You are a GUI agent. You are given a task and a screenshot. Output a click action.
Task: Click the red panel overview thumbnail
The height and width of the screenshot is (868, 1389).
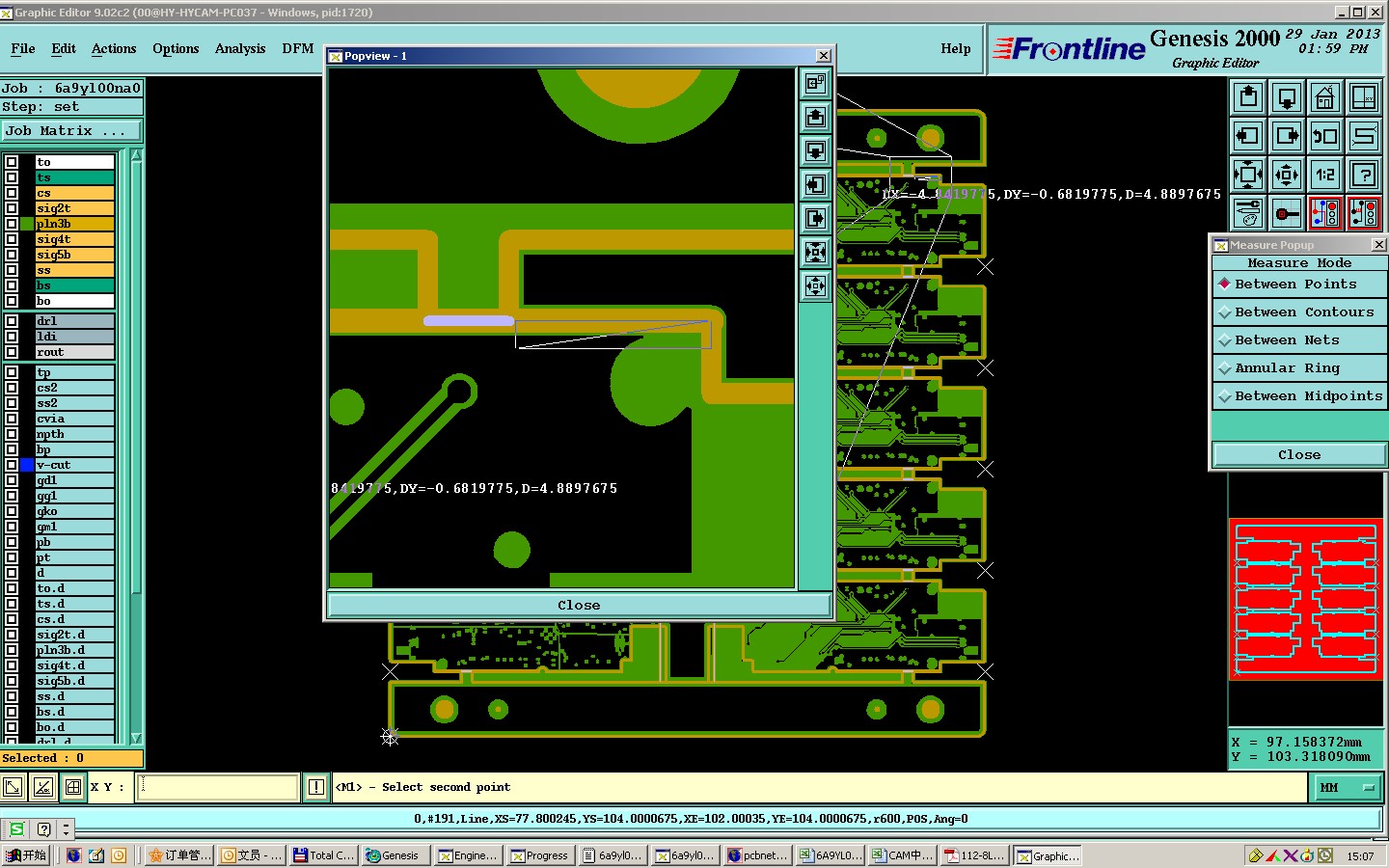[1306, 599]
